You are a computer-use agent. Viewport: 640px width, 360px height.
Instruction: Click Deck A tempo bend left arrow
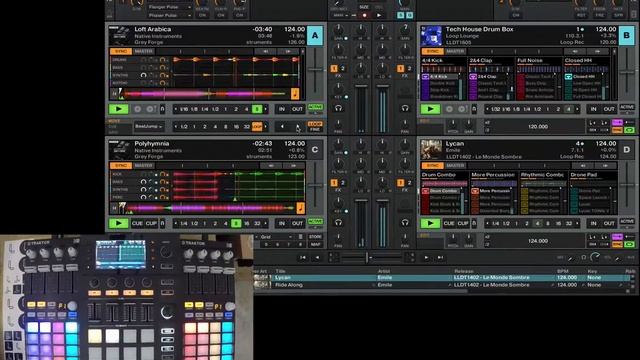265,51
